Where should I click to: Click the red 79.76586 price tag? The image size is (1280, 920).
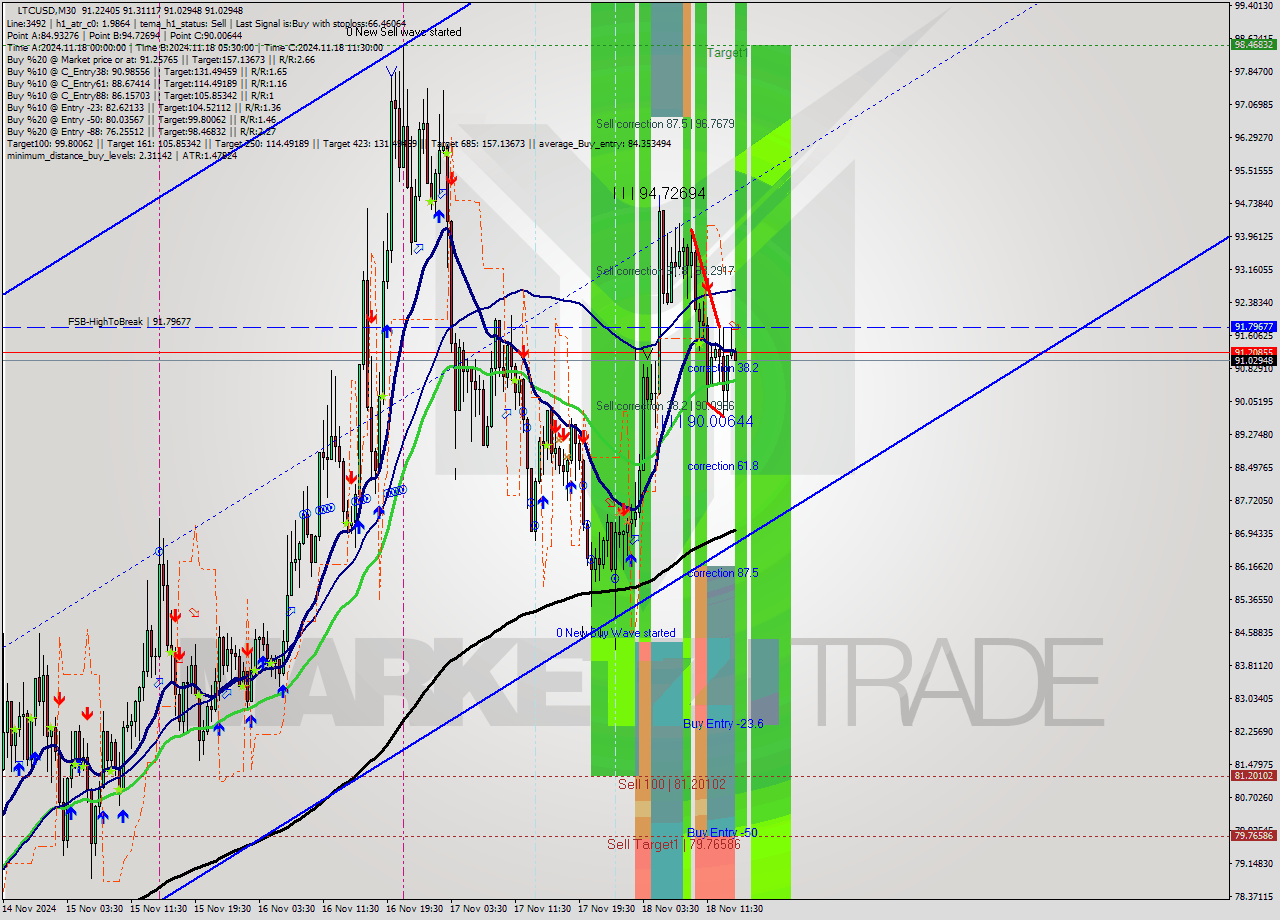1254,835
